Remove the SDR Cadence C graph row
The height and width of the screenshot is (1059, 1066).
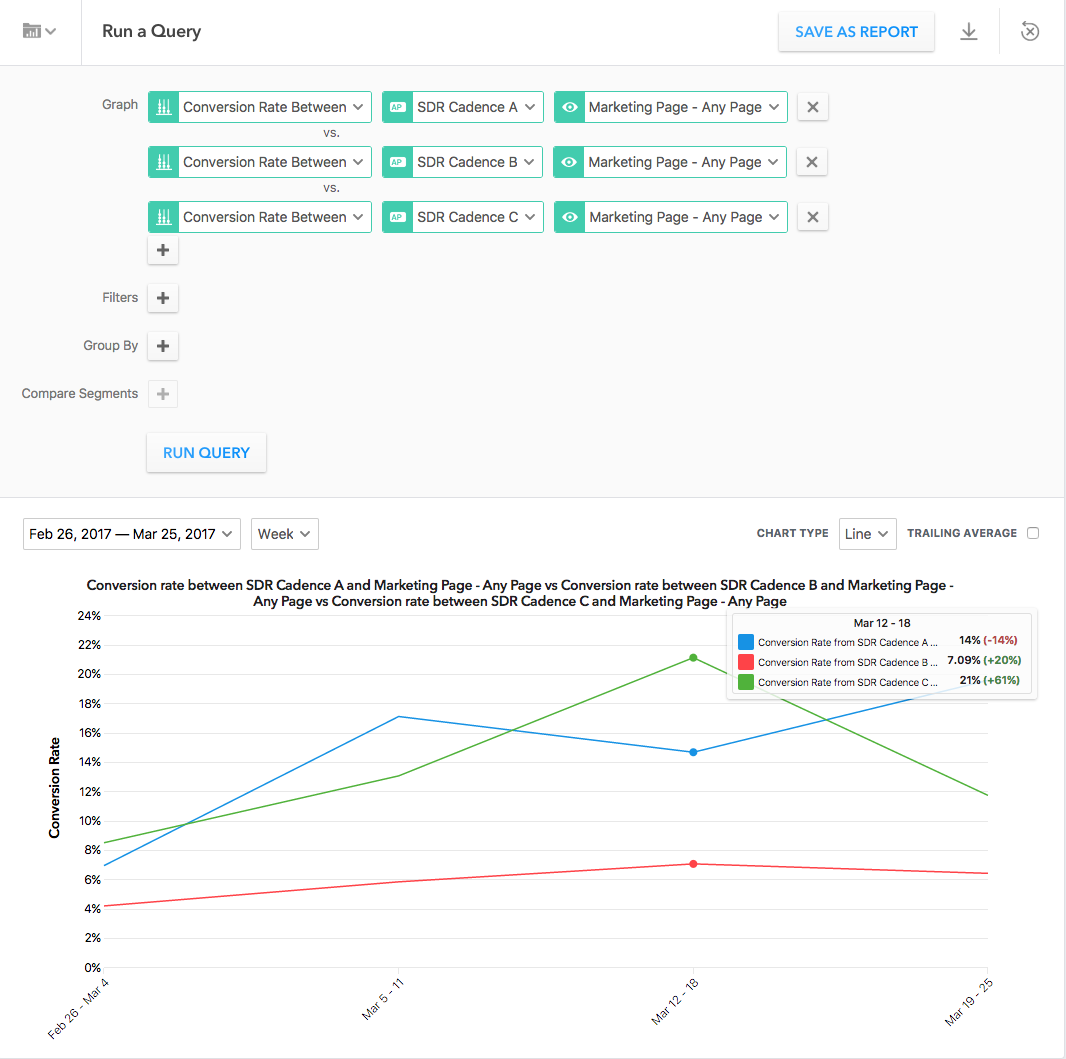(812, 218)
